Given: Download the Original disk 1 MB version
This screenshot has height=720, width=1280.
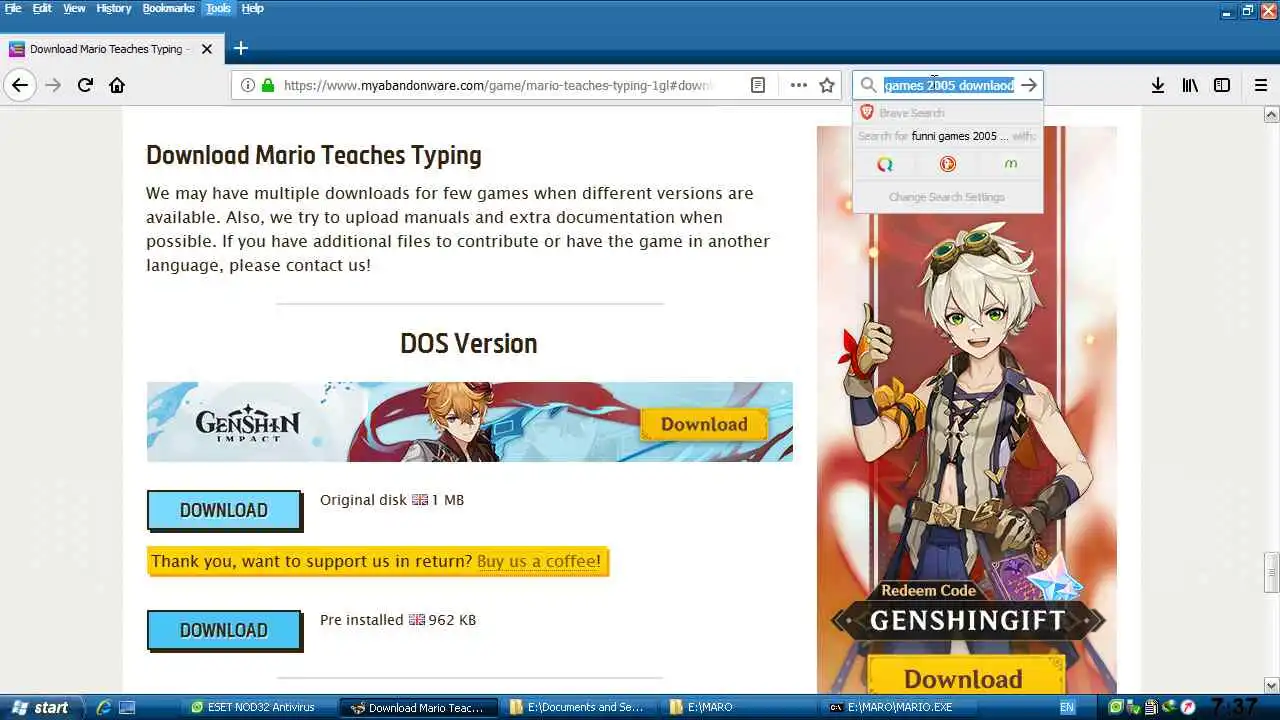Looking at the screenshot, I should pos(224,510).
